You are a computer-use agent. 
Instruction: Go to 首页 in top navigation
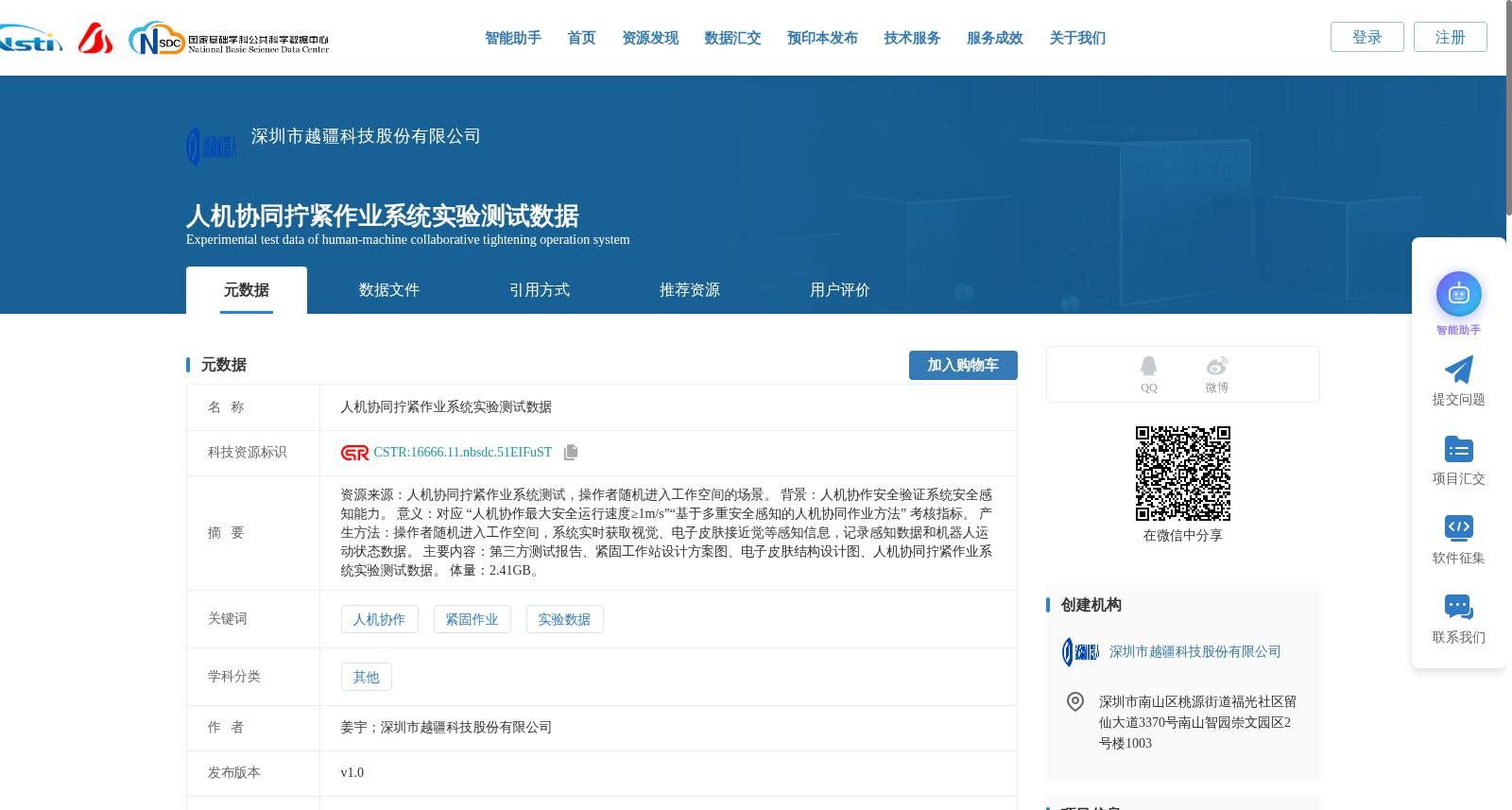[x=581, y=38]
